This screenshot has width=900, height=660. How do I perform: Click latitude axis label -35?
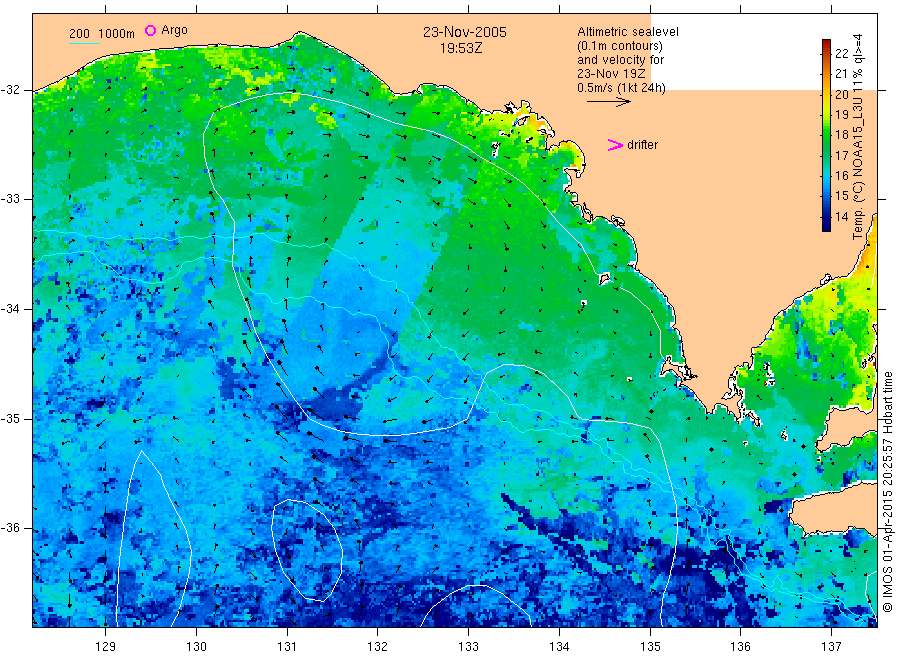(x=10, y=418)
